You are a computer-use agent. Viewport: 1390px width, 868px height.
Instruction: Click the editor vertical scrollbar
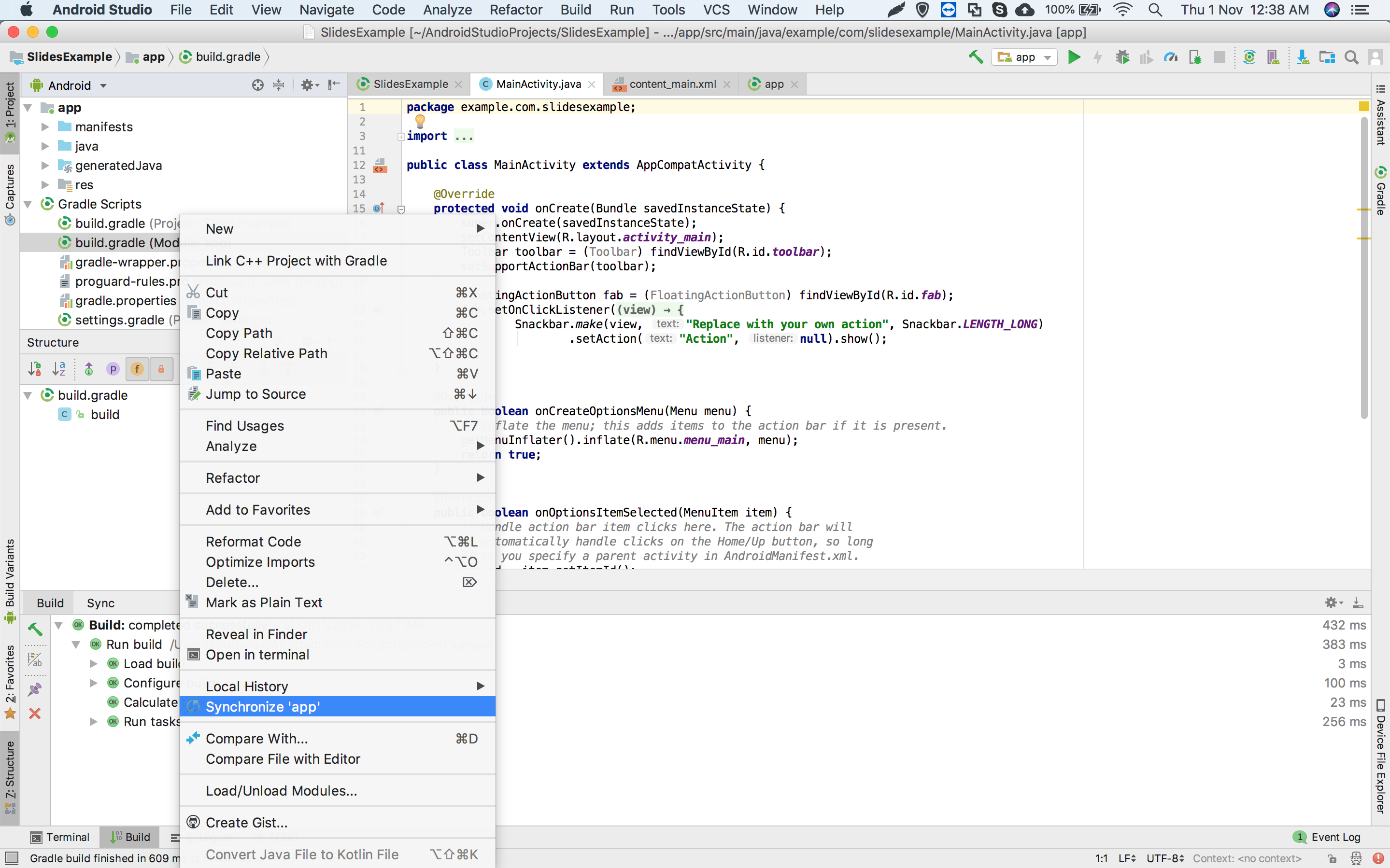[1364, 267]
